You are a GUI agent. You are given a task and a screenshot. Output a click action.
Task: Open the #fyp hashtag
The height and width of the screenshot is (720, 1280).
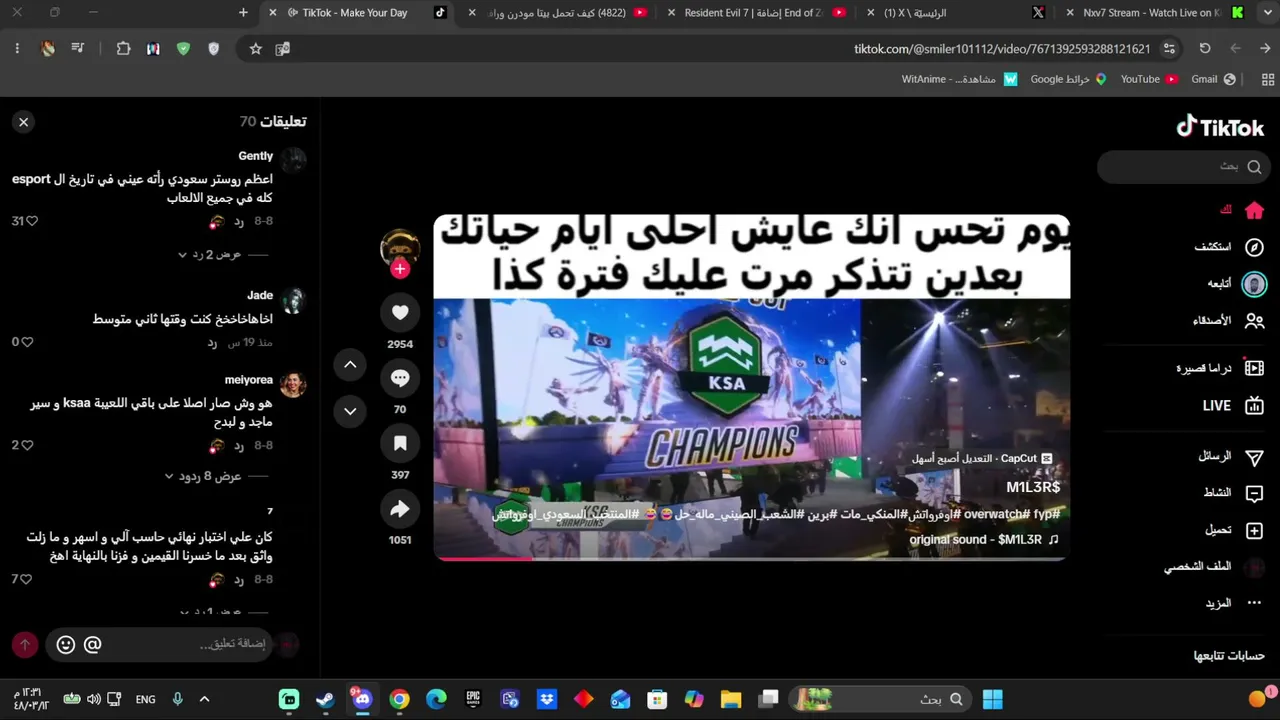1047,514
